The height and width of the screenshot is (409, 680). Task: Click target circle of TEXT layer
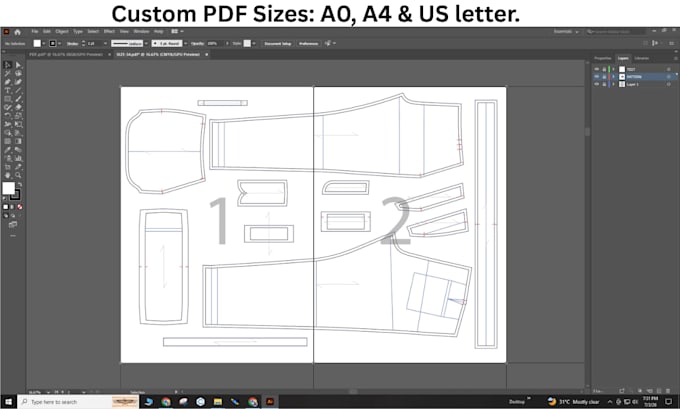coord(669,69)
